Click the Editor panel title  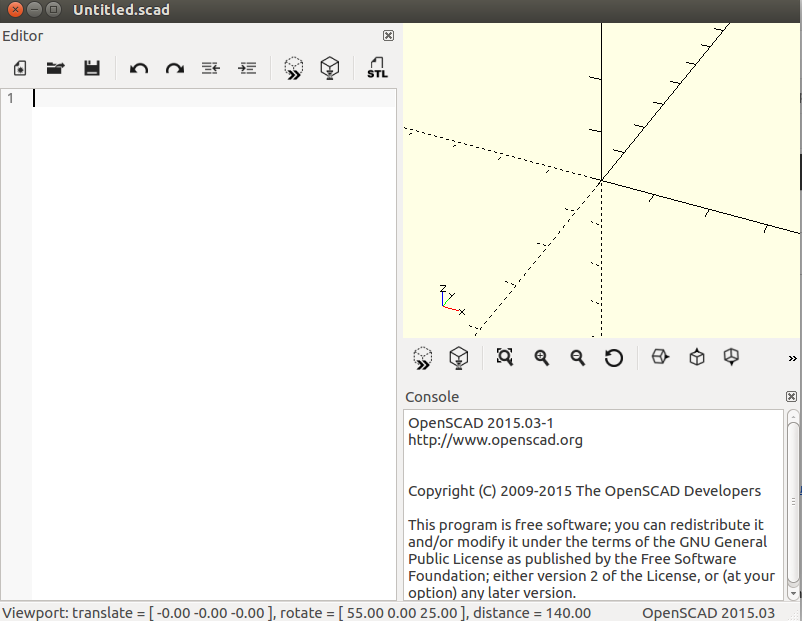(23, 36)
